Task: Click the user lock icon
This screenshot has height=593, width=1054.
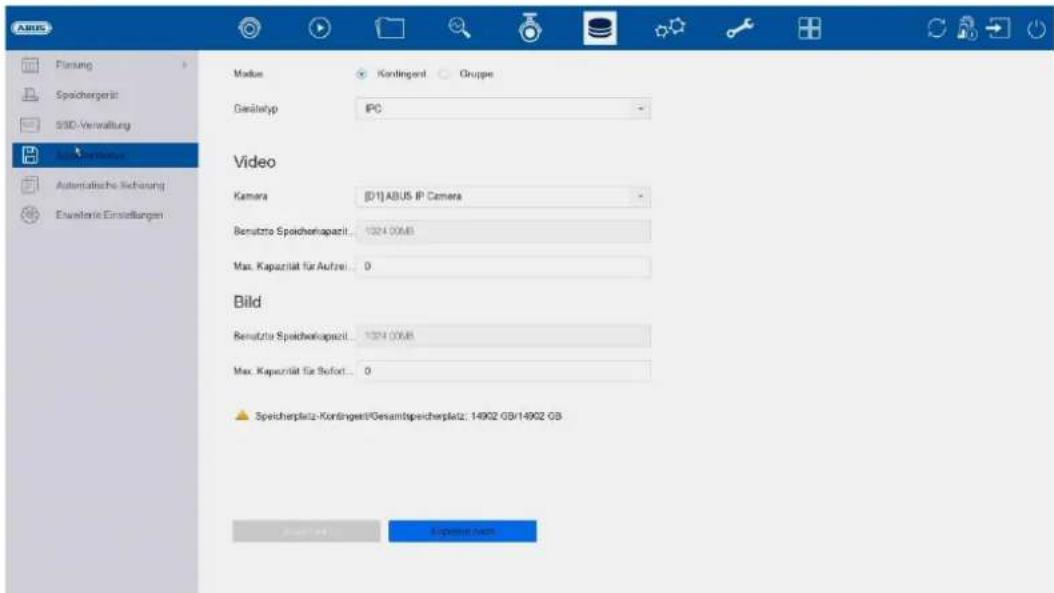Action: [x=967, y=28]
